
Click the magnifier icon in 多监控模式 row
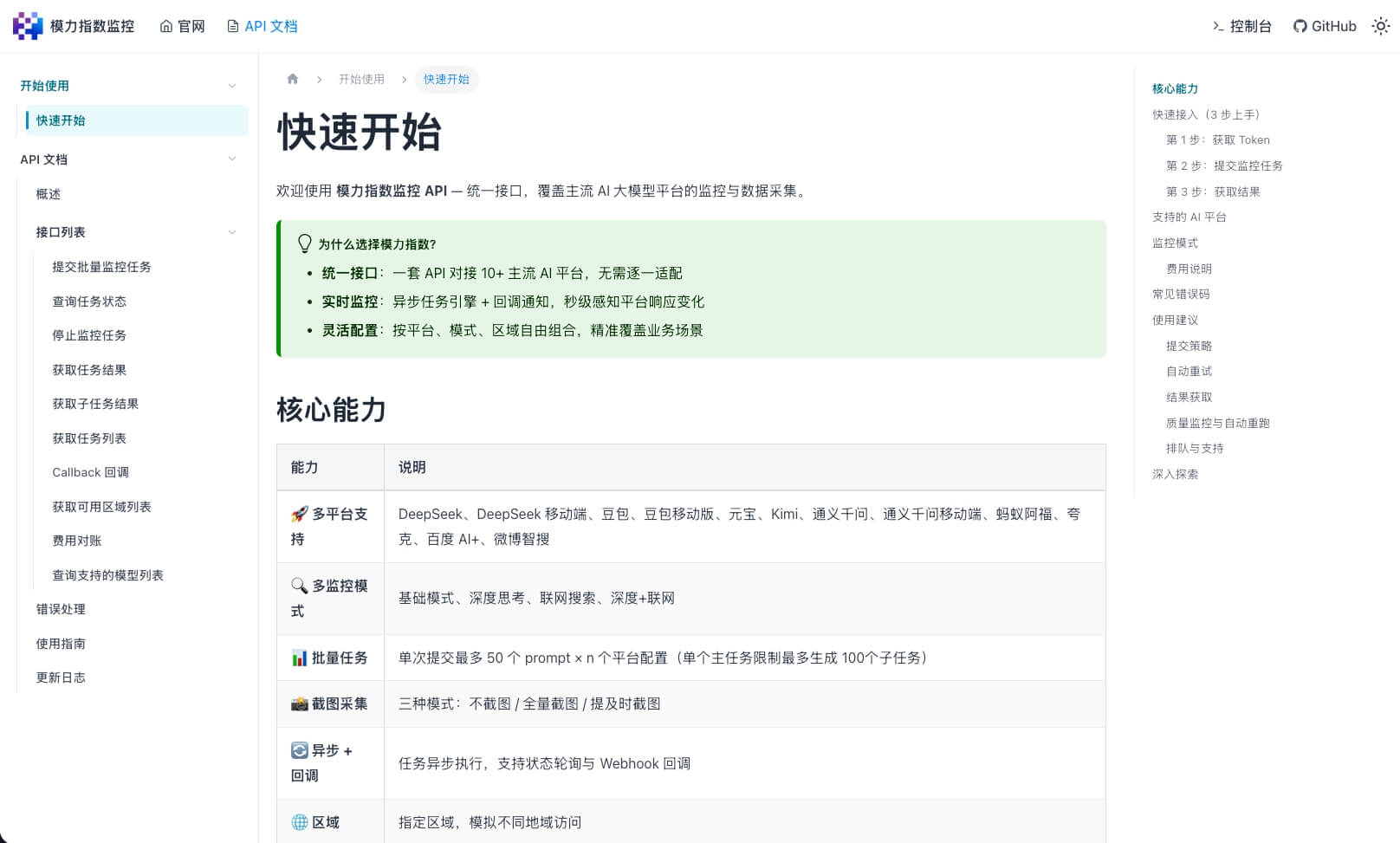pos(300,586)
